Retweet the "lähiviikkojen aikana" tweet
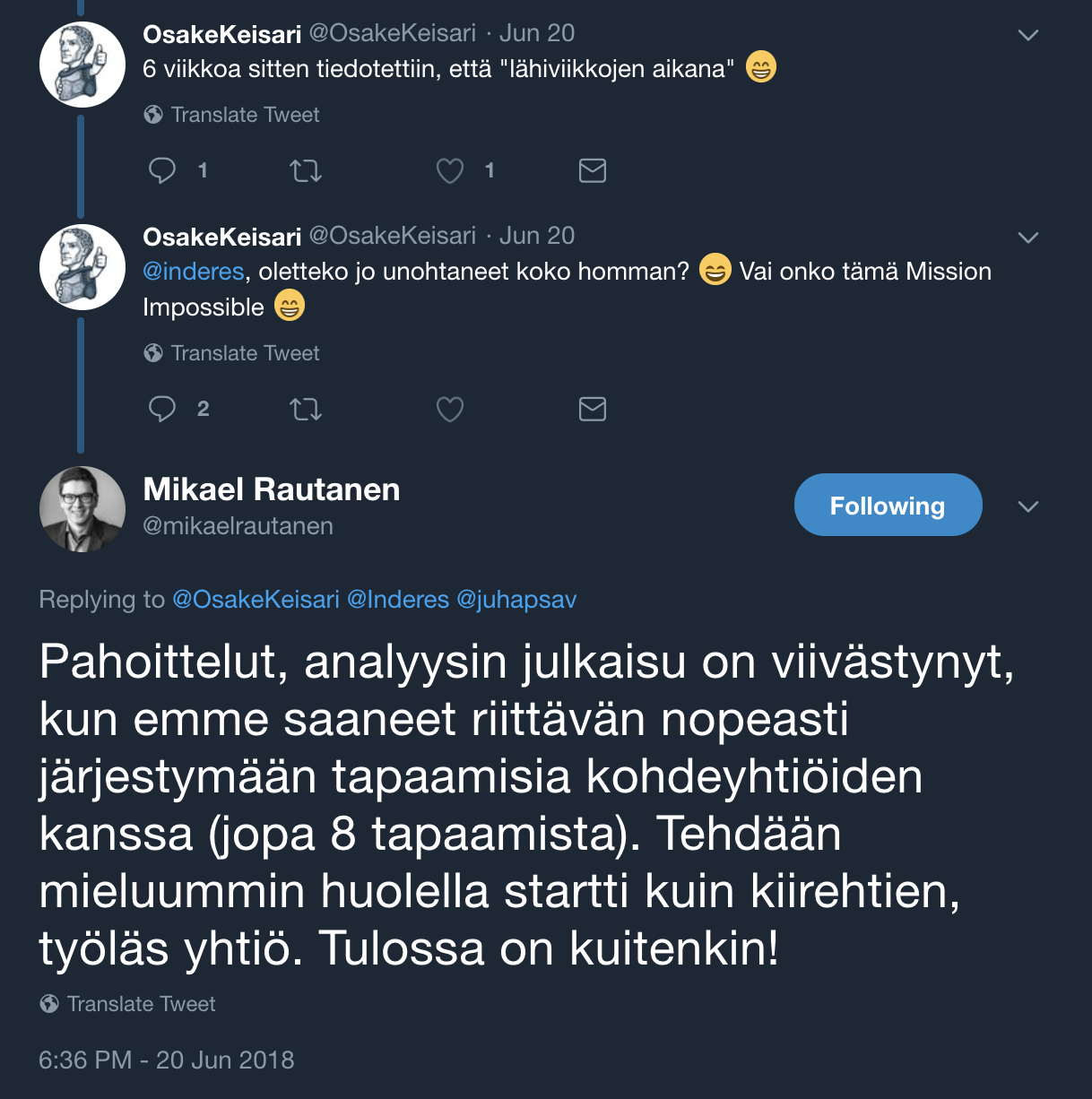1092x1099 pixels. pos(306,170)
